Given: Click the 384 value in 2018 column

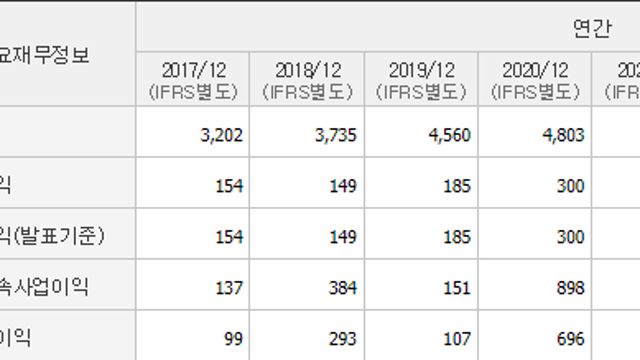Looking at the screenshot, I should [x=343, y=288].
